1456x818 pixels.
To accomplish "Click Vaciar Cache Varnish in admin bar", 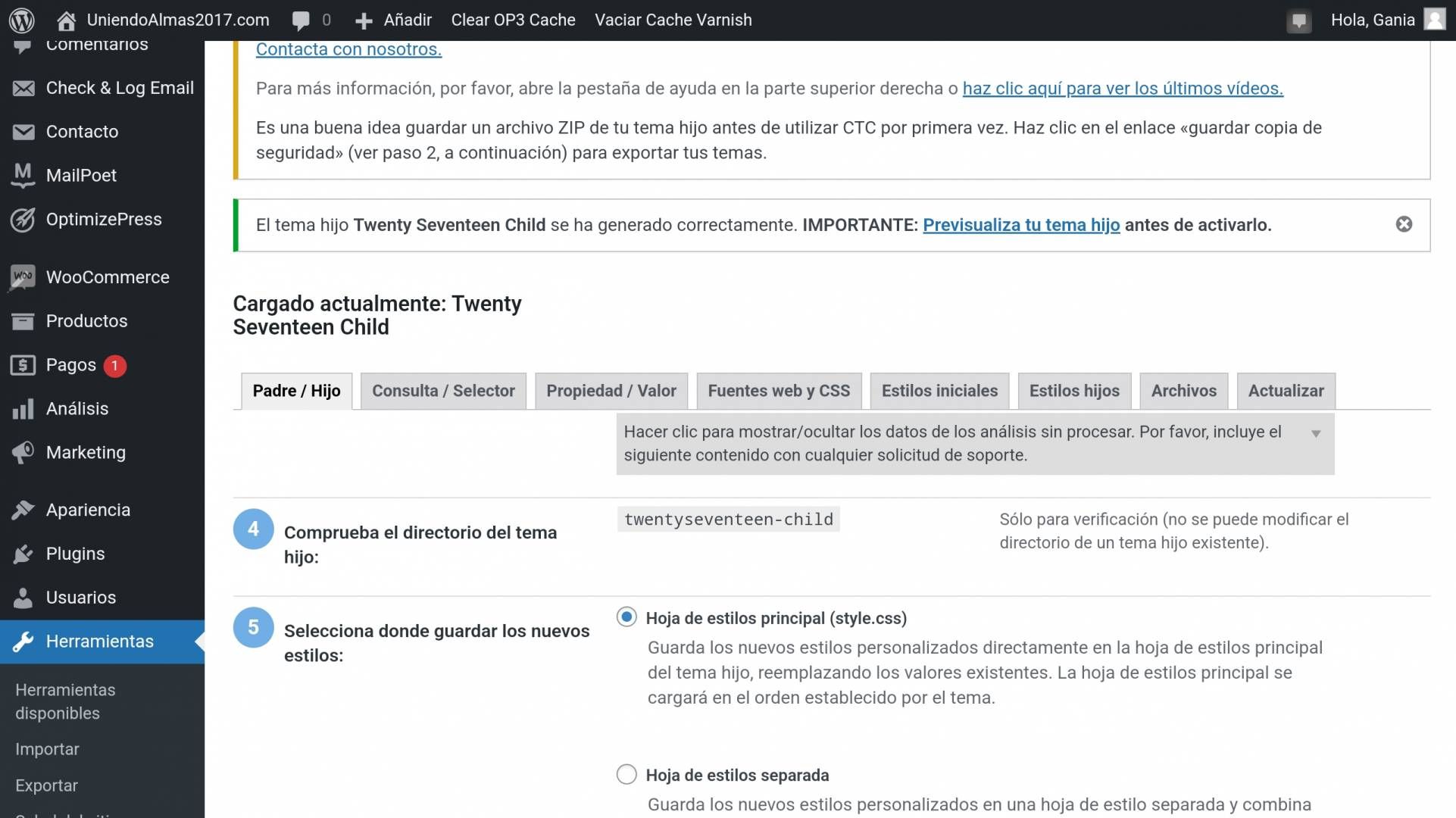I will point(673,20).
